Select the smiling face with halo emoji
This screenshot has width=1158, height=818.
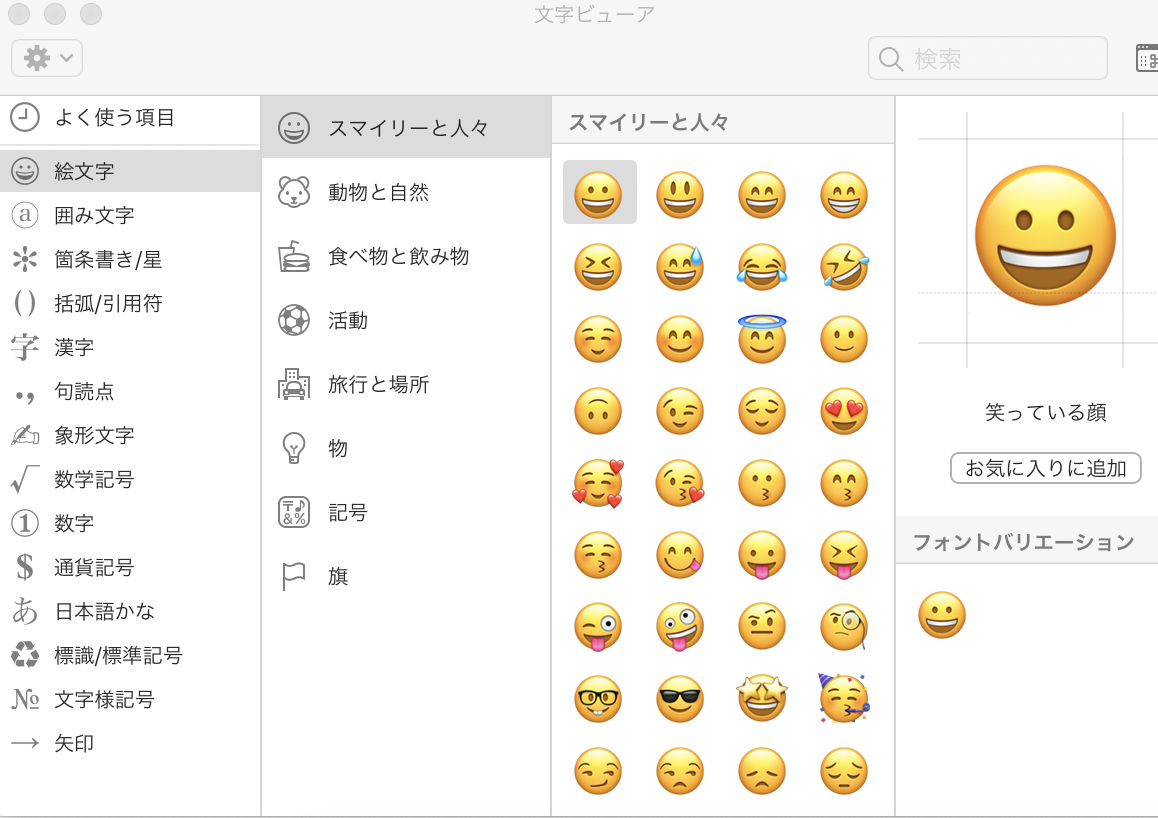pyautogui.click(x=762, y=339)
